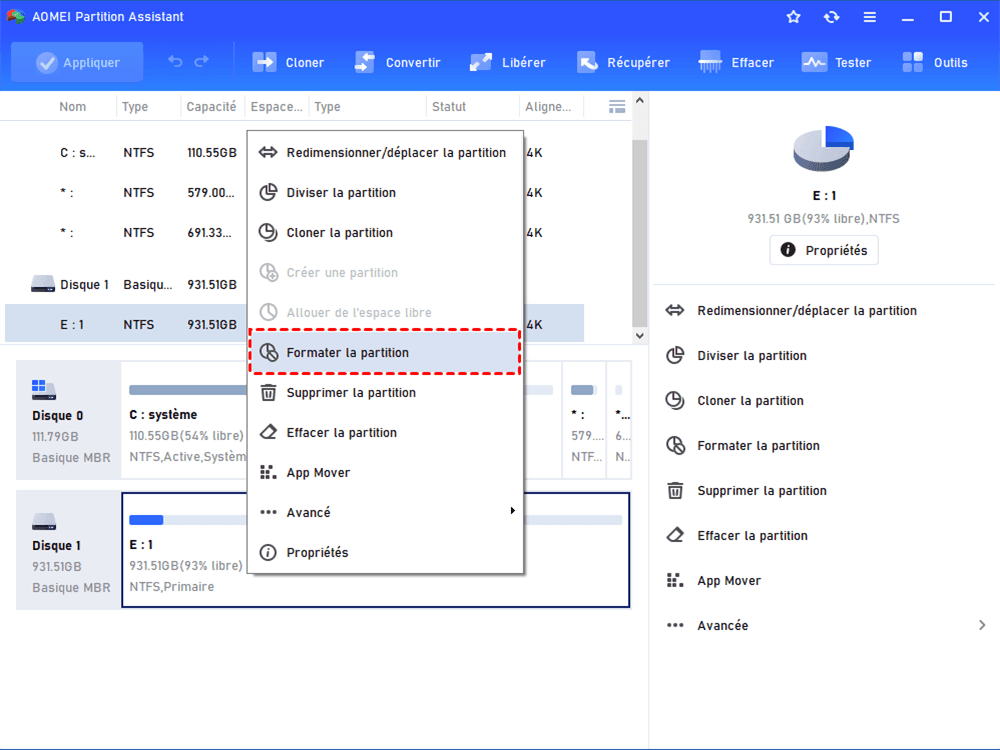Open the Libérer toolbar tool
1000x750 pixels.
tap(508, 62)
